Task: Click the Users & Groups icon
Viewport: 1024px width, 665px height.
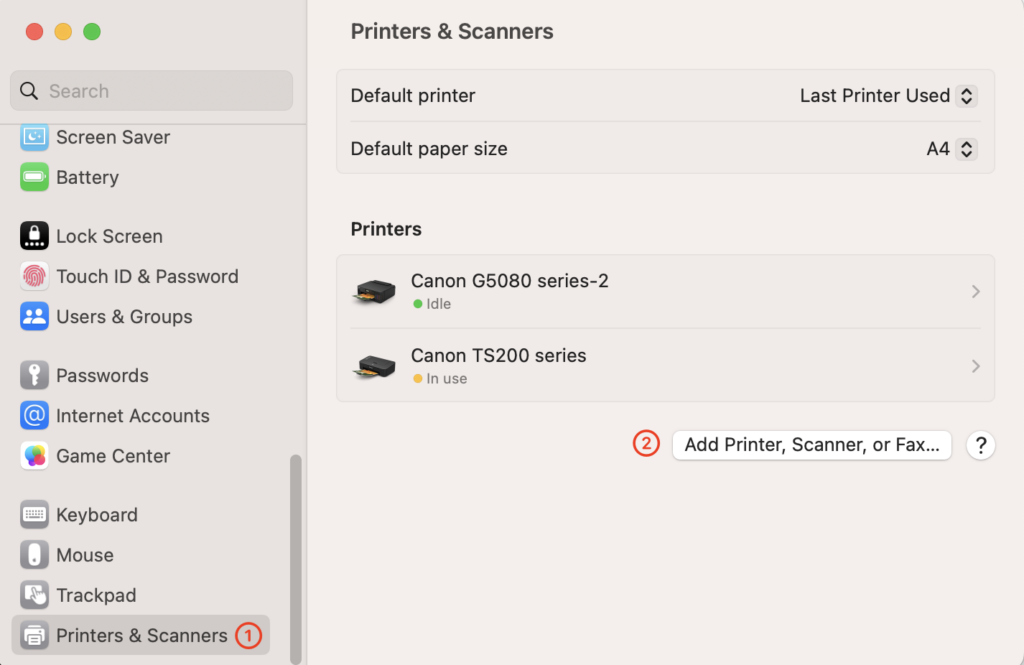Action: click(34, 316)
